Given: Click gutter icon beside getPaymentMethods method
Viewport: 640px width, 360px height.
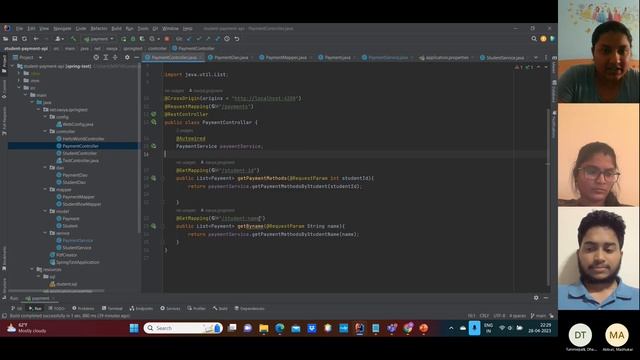Looking at the screenshot, I should point(153,178).
